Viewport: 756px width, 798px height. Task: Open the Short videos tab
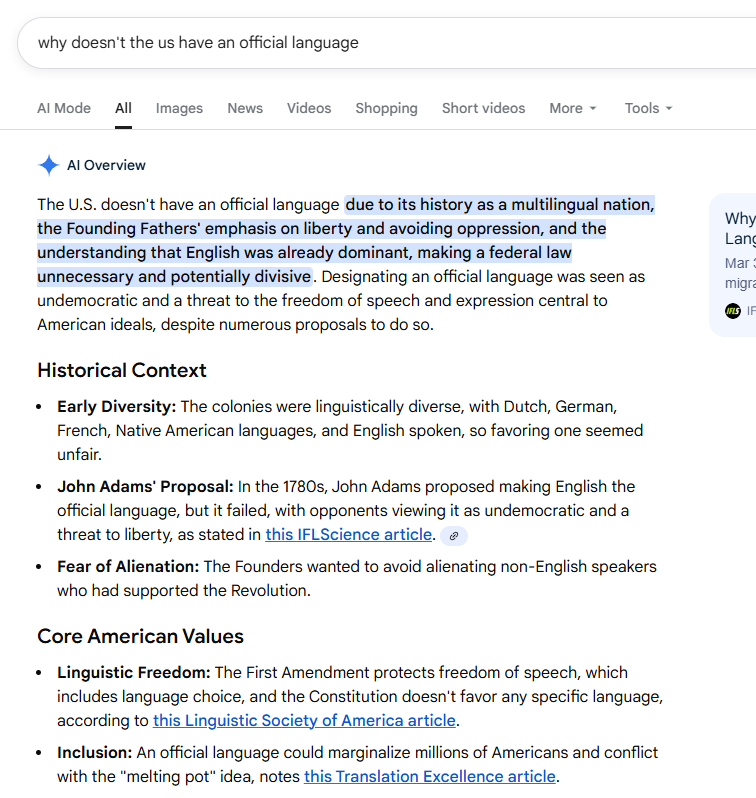(x=483, y=108)
